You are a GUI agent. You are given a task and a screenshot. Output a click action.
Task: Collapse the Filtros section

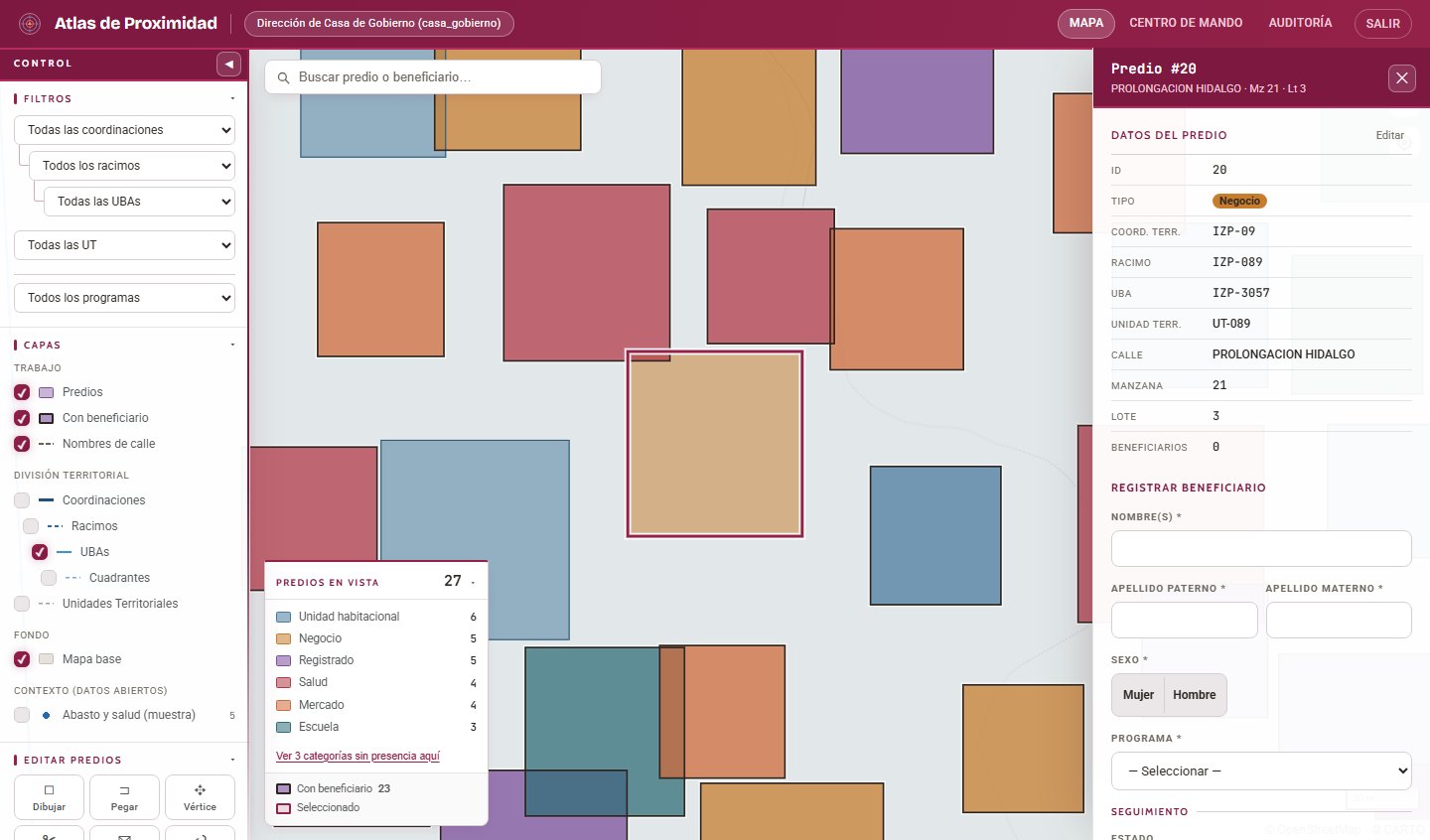point(232,99)
